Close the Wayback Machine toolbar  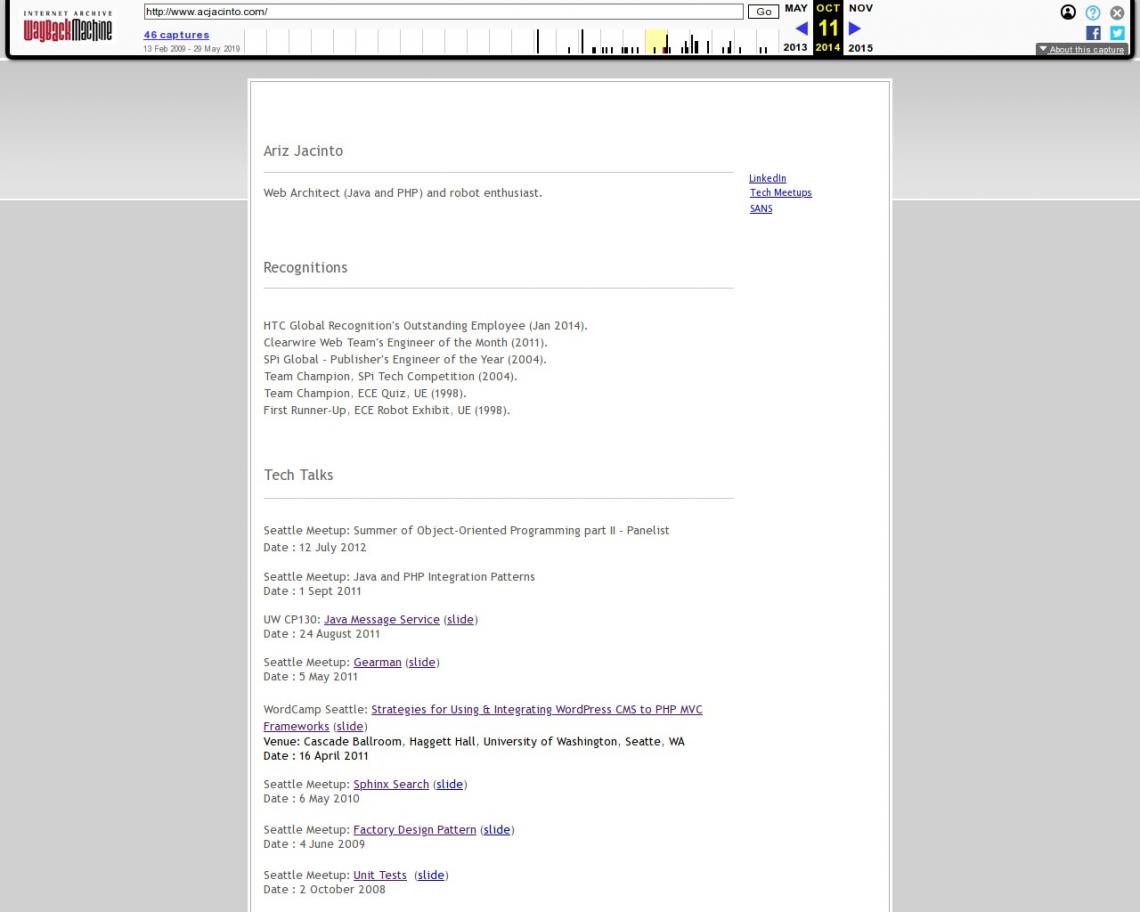click(1117, 12)
